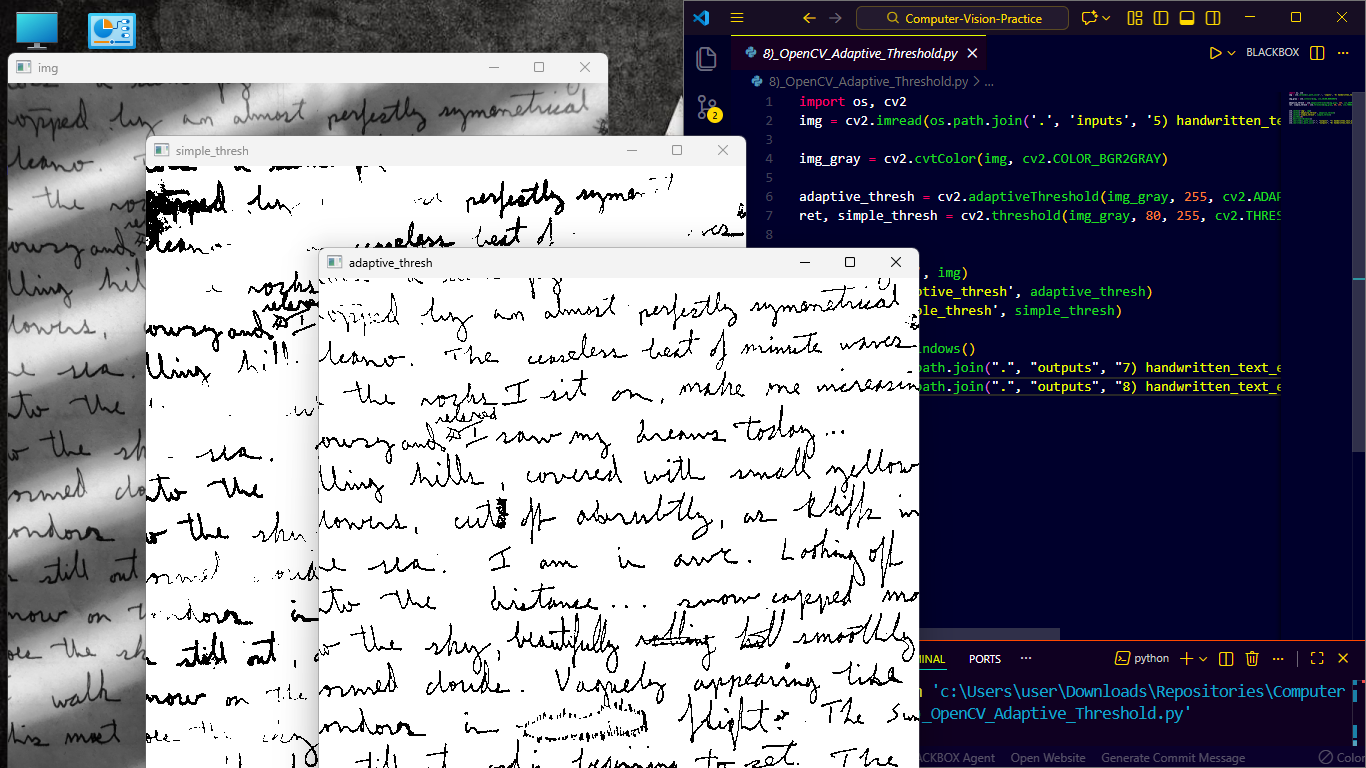
Task: Click Open Website in the status bar
Action: point(1049,758)
